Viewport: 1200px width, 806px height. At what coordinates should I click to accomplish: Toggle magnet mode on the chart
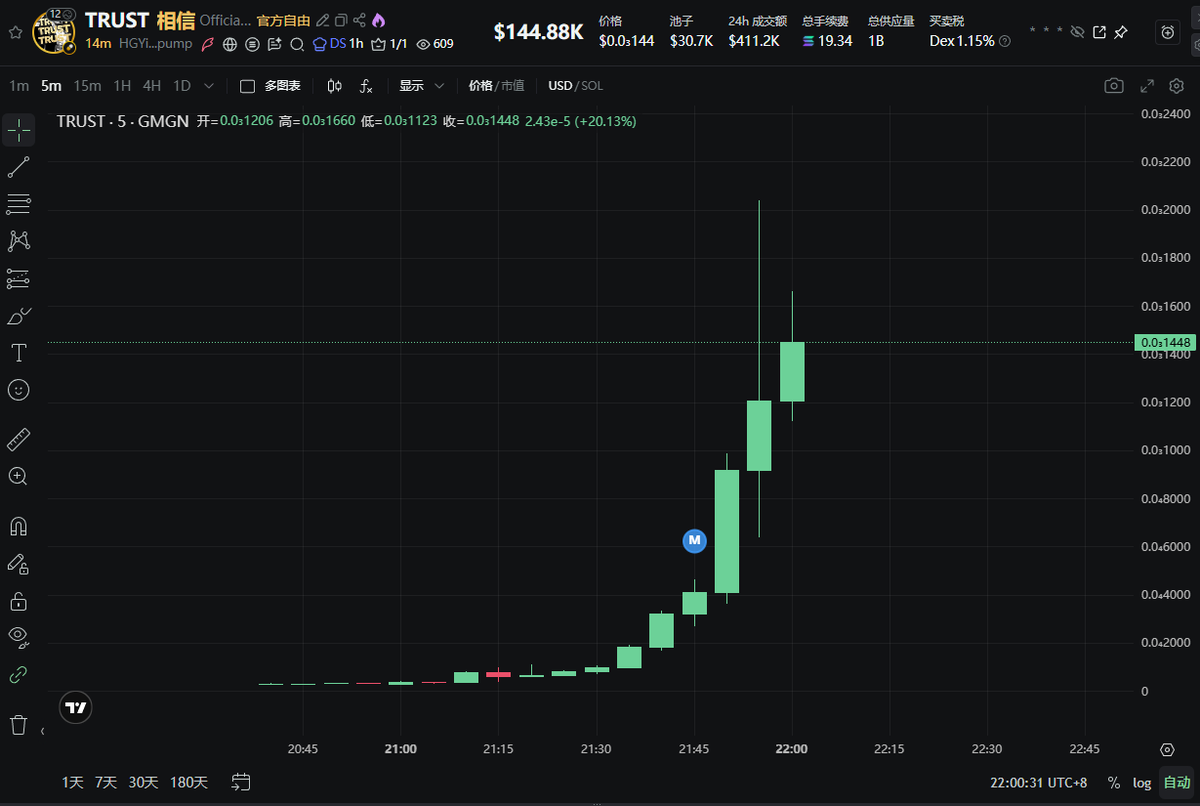[19, 526]
